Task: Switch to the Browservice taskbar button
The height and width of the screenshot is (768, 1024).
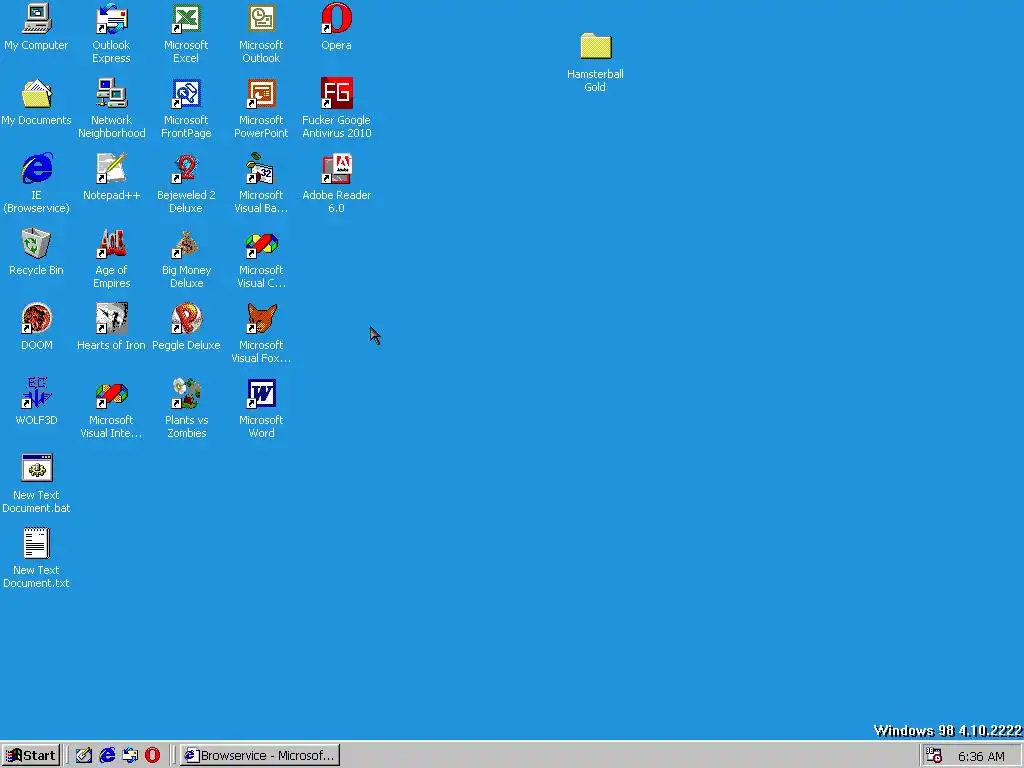Action: [260, 756]
